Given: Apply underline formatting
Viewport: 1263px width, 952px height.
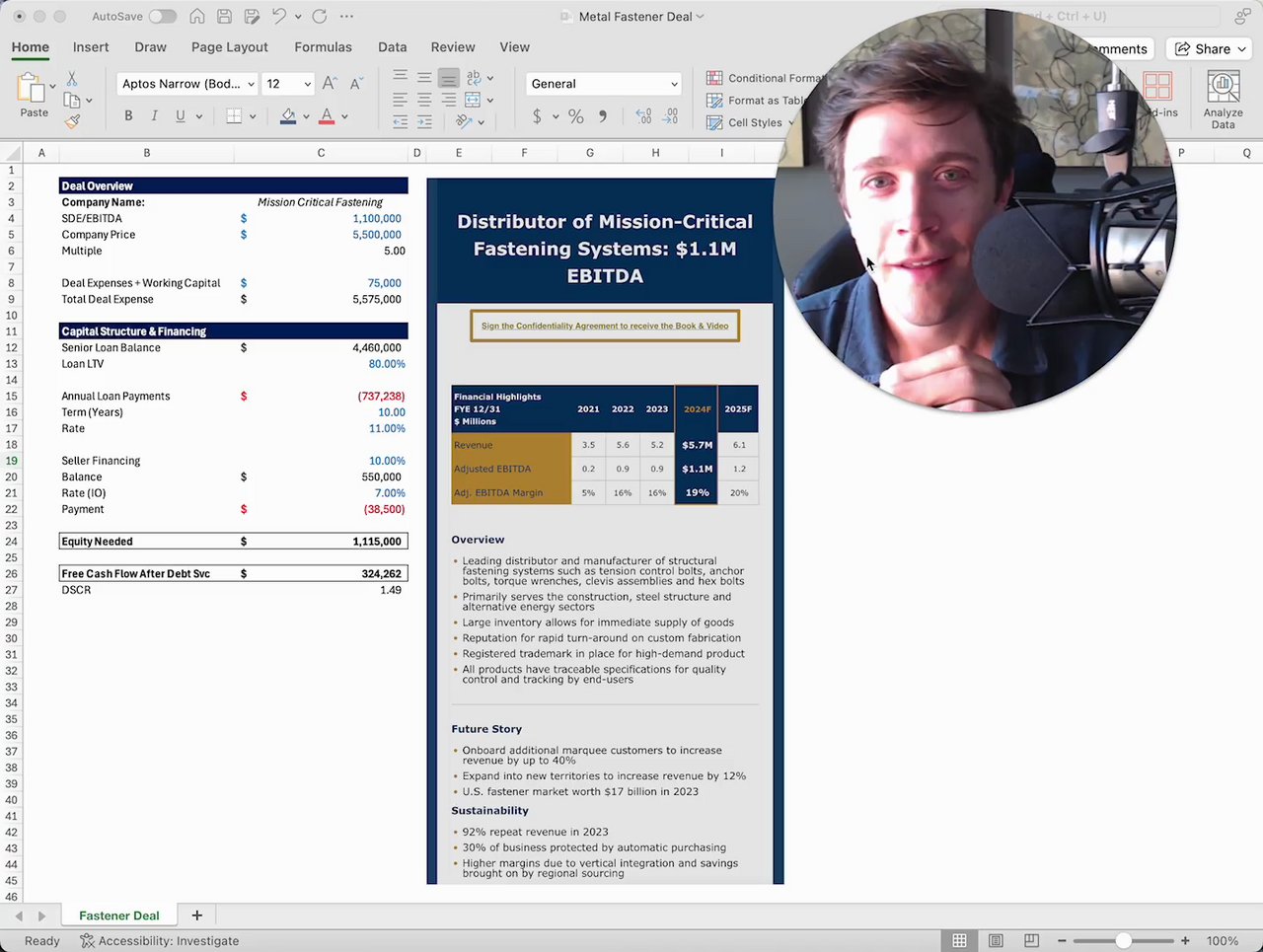Looking at the screenshot, I should [180, 116].
